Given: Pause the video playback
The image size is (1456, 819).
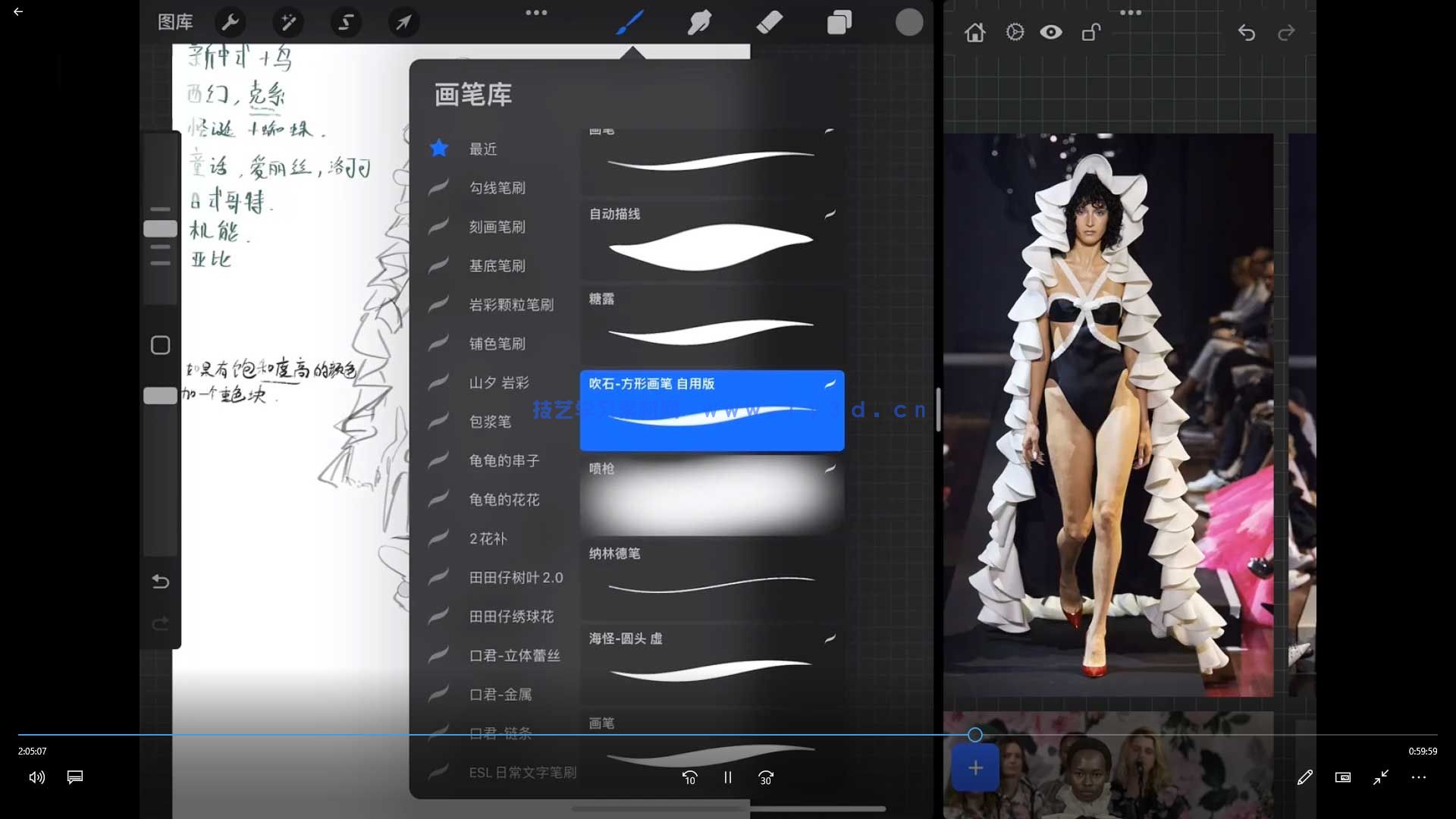Looking at the screenshot, I should [x=727, y=777].
